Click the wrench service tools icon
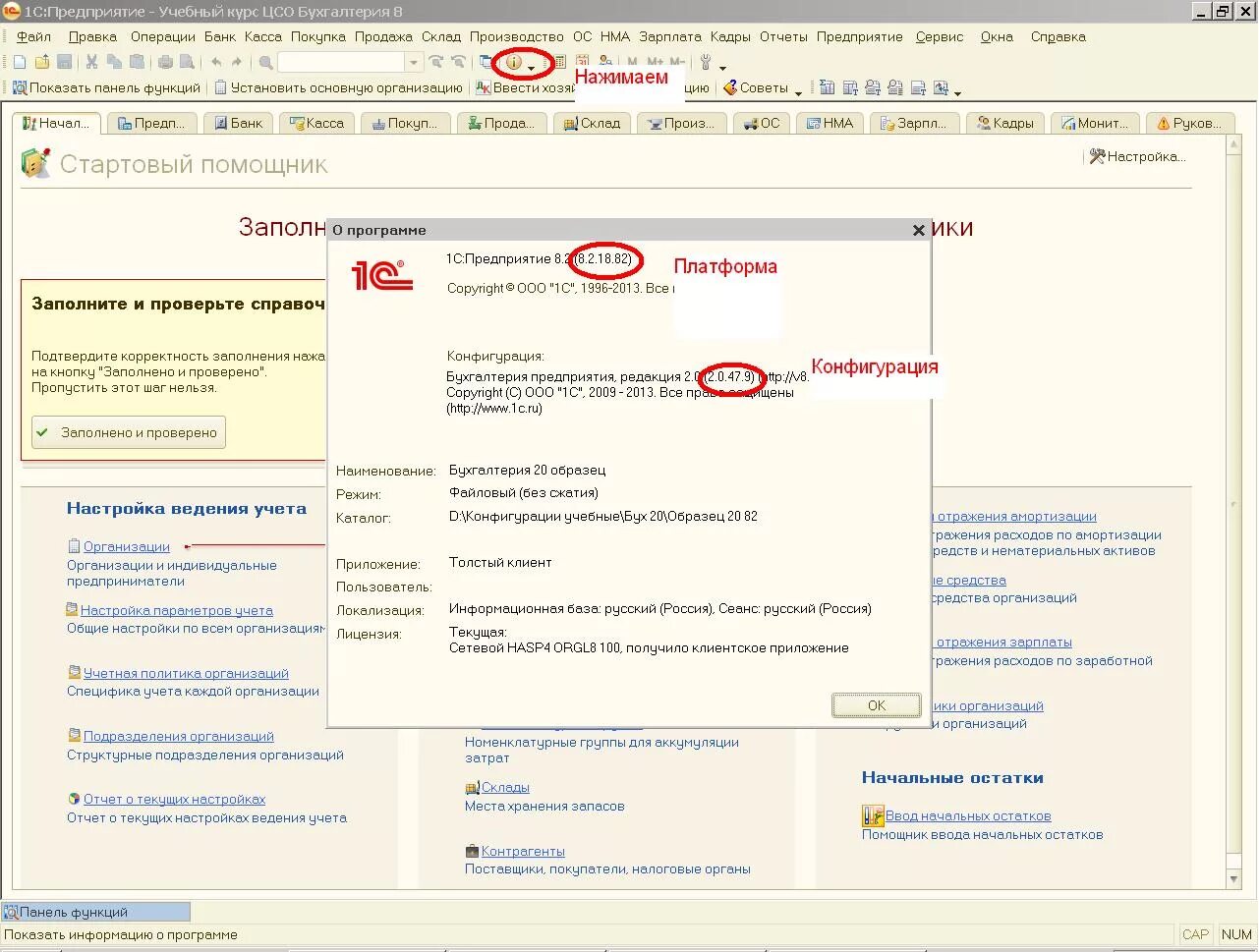Screen dimensions: 1259x952 (706, 62)
